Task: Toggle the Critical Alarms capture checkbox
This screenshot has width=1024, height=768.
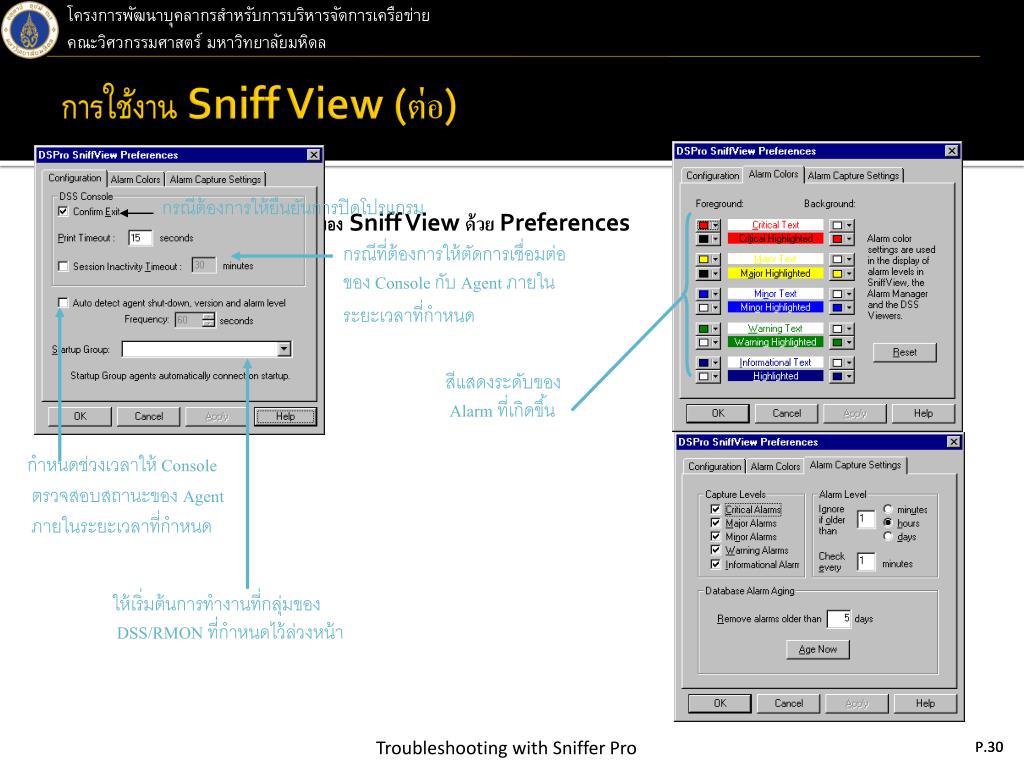Action: [x=715, y=509]
